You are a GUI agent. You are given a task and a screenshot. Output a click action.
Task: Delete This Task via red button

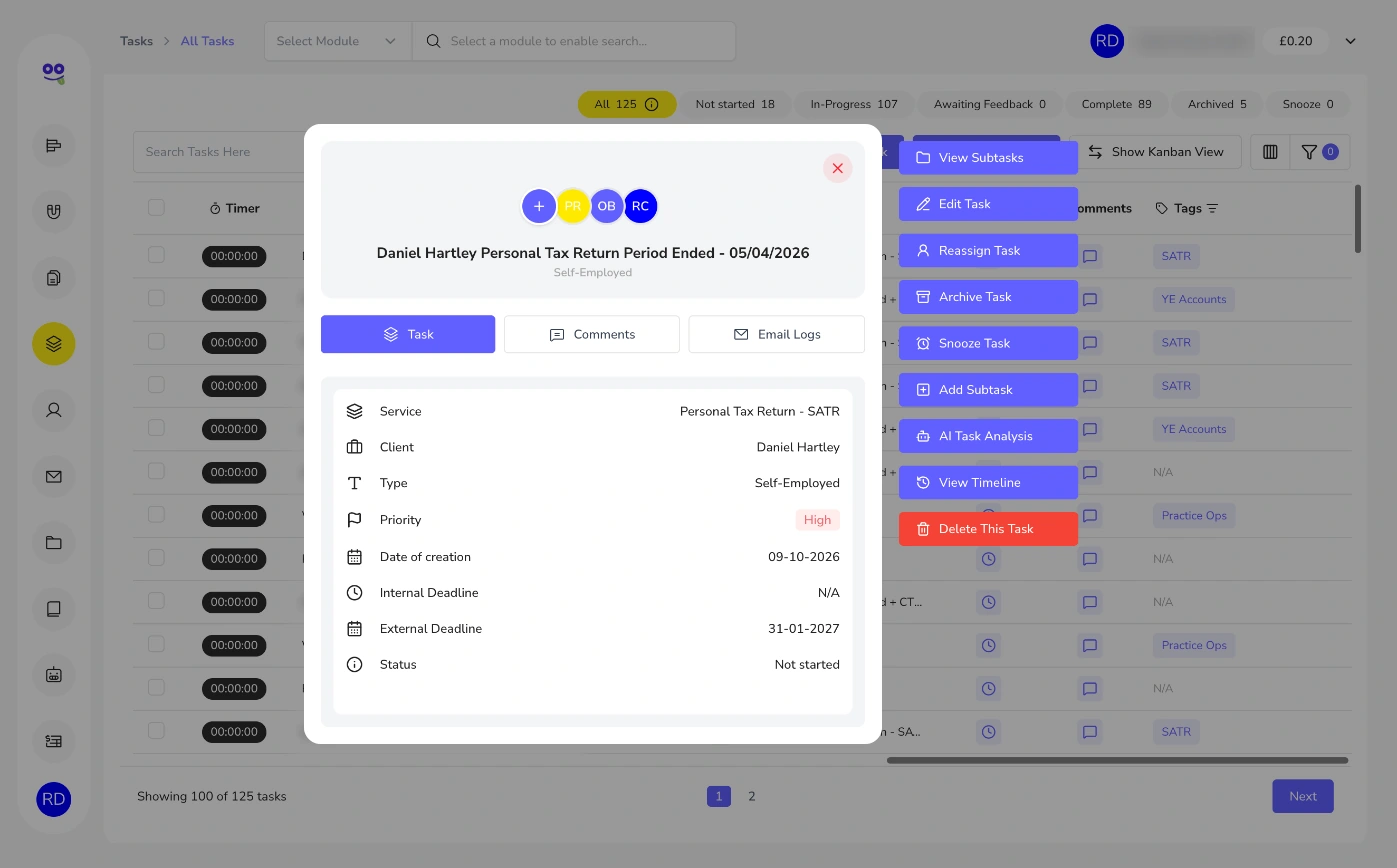pos(988,529)
